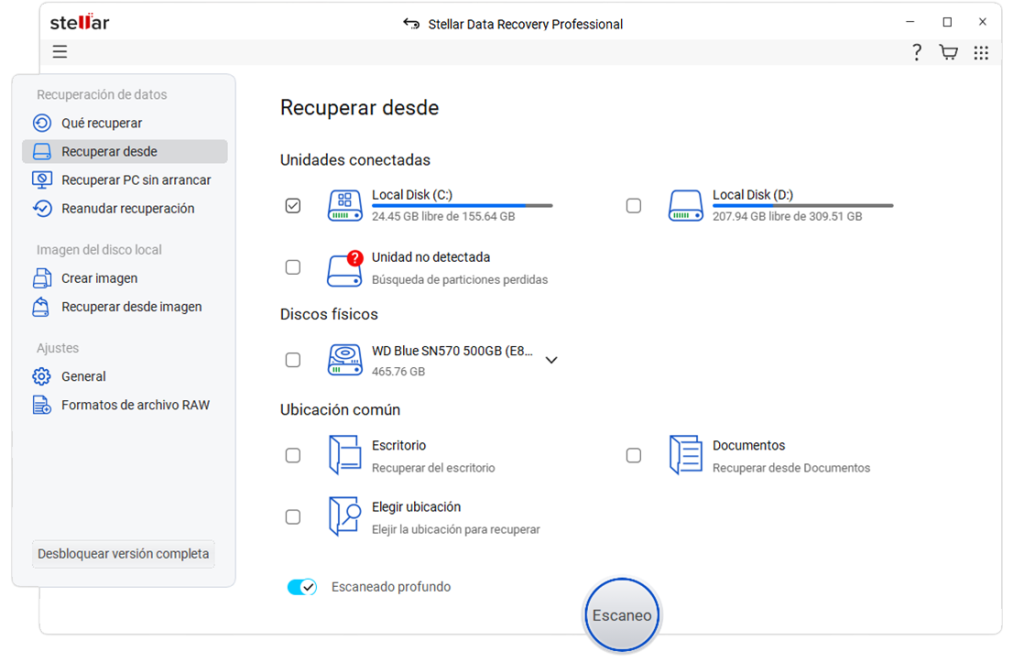Viewport: 1024px width, 662px height.
Task: Open Recuperar PC sin arrancar
Action: (125, 180)
